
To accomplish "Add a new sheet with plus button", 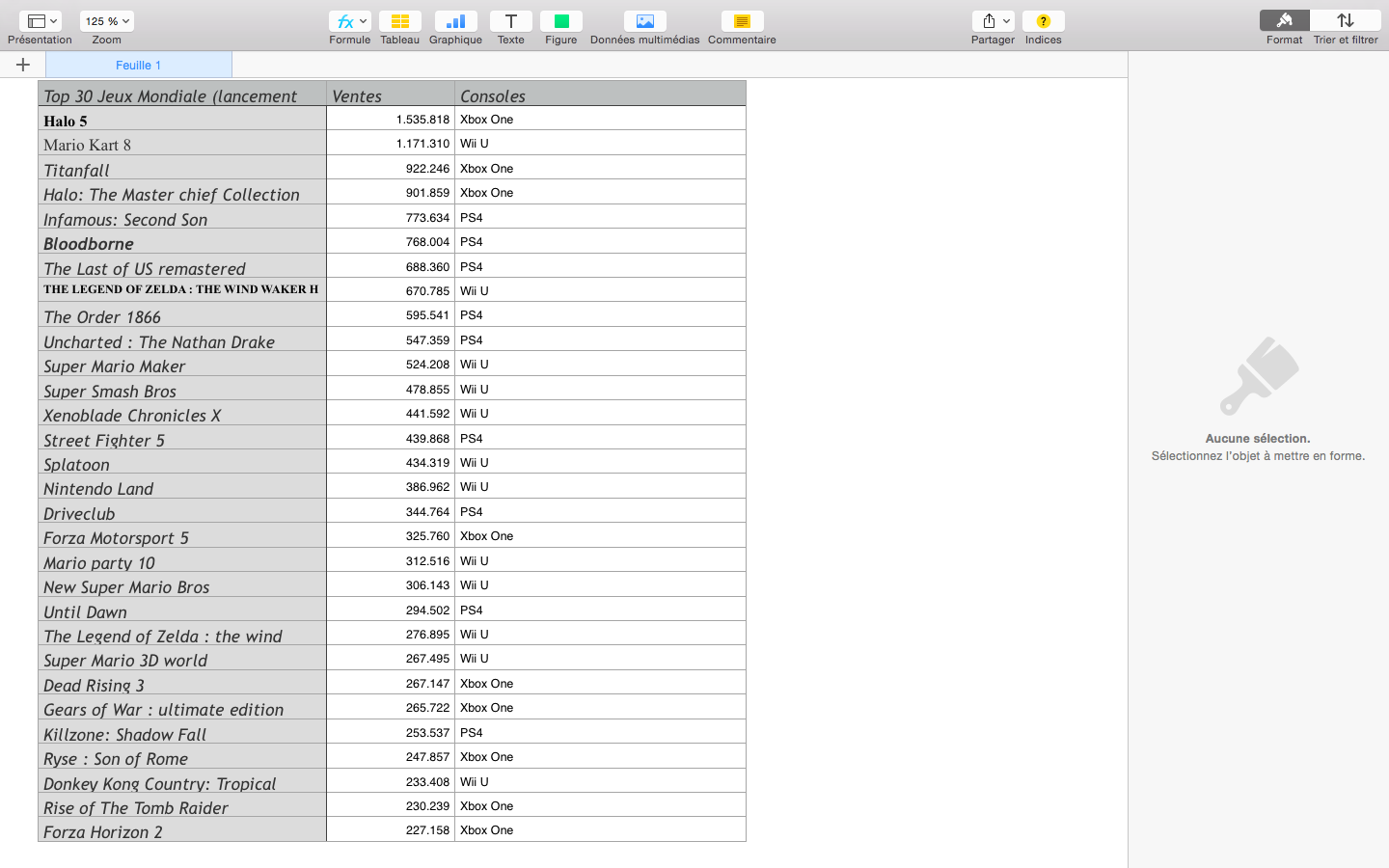I will [23, 65].
